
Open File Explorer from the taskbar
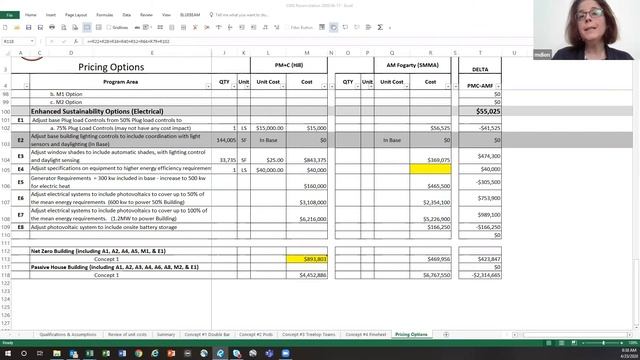click(x=57, y=353)
